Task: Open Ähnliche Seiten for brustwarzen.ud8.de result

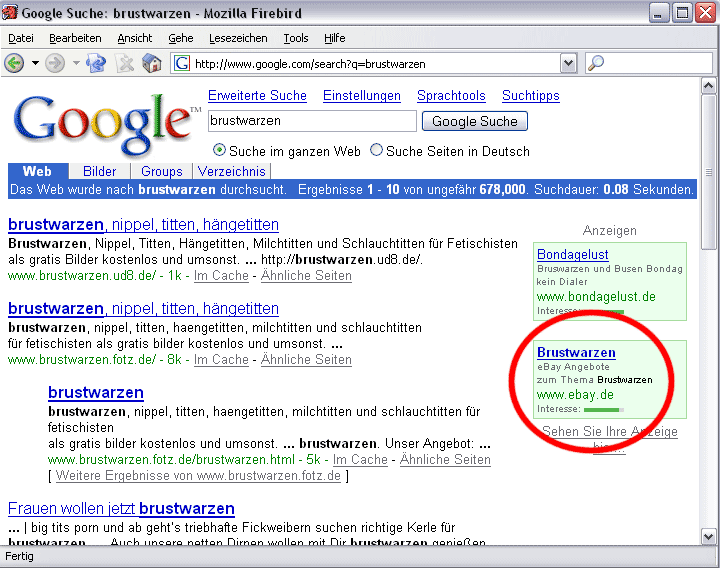Action: (x=306, y=276)
